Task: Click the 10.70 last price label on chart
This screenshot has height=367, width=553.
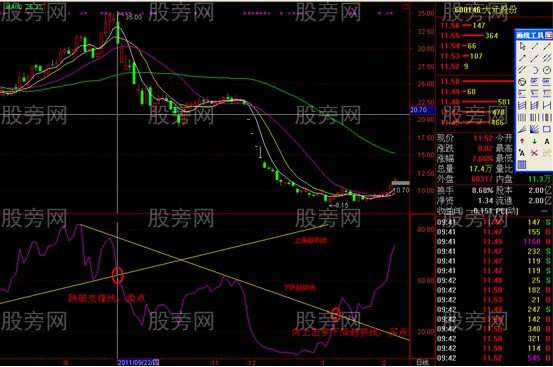Action: (401, 190)
